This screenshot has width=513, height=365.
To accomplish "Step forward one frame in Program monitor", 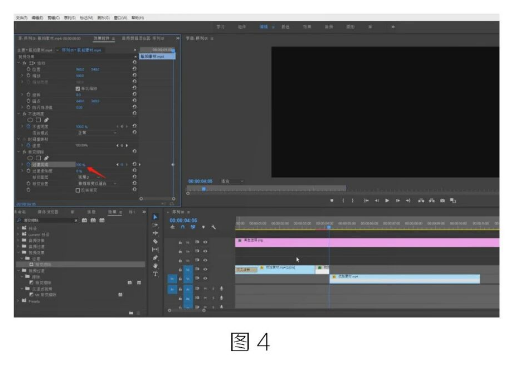I will [x=398, y=201].
